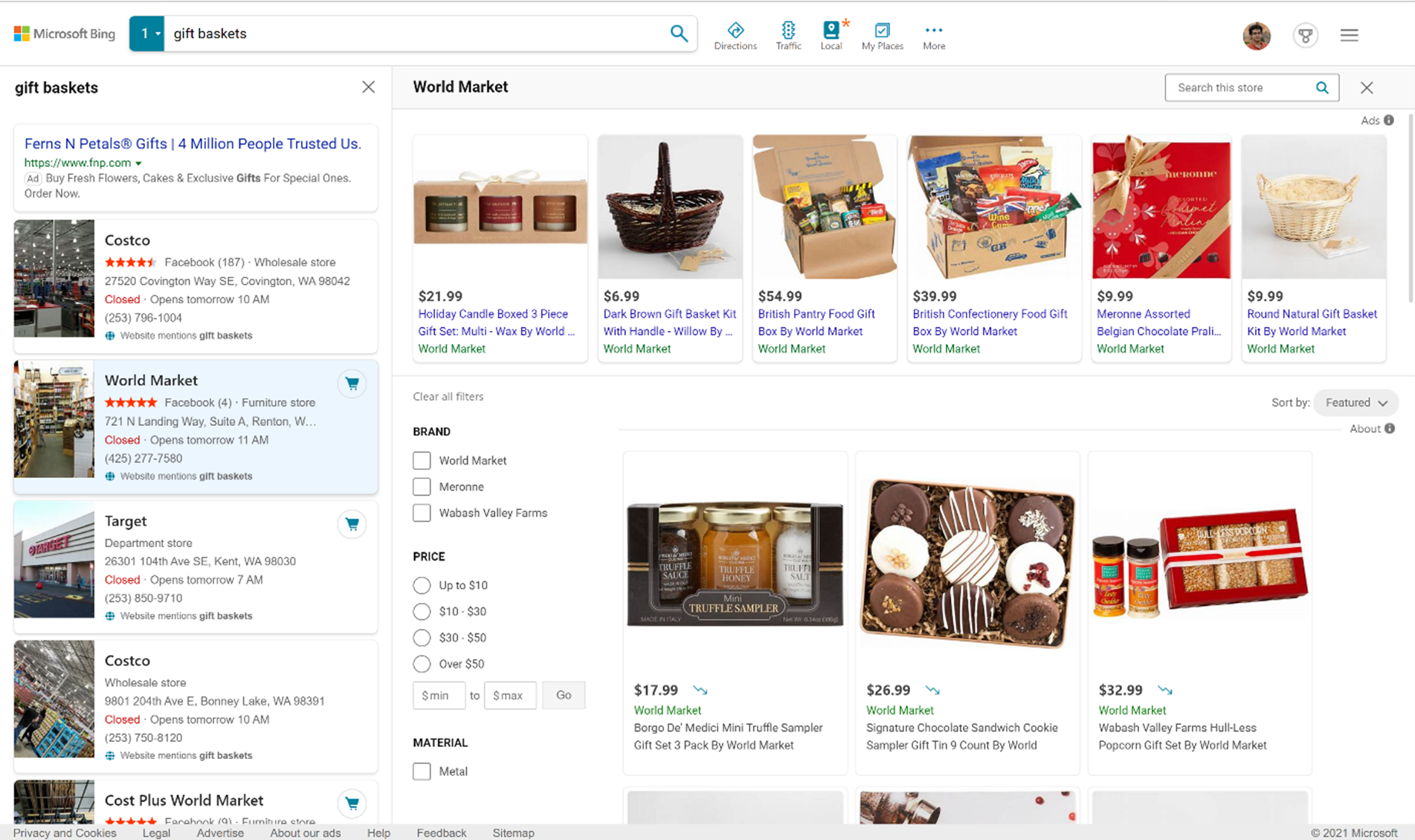Open the More options menu
1415x840 pixels.
click(x=934, y=36)
